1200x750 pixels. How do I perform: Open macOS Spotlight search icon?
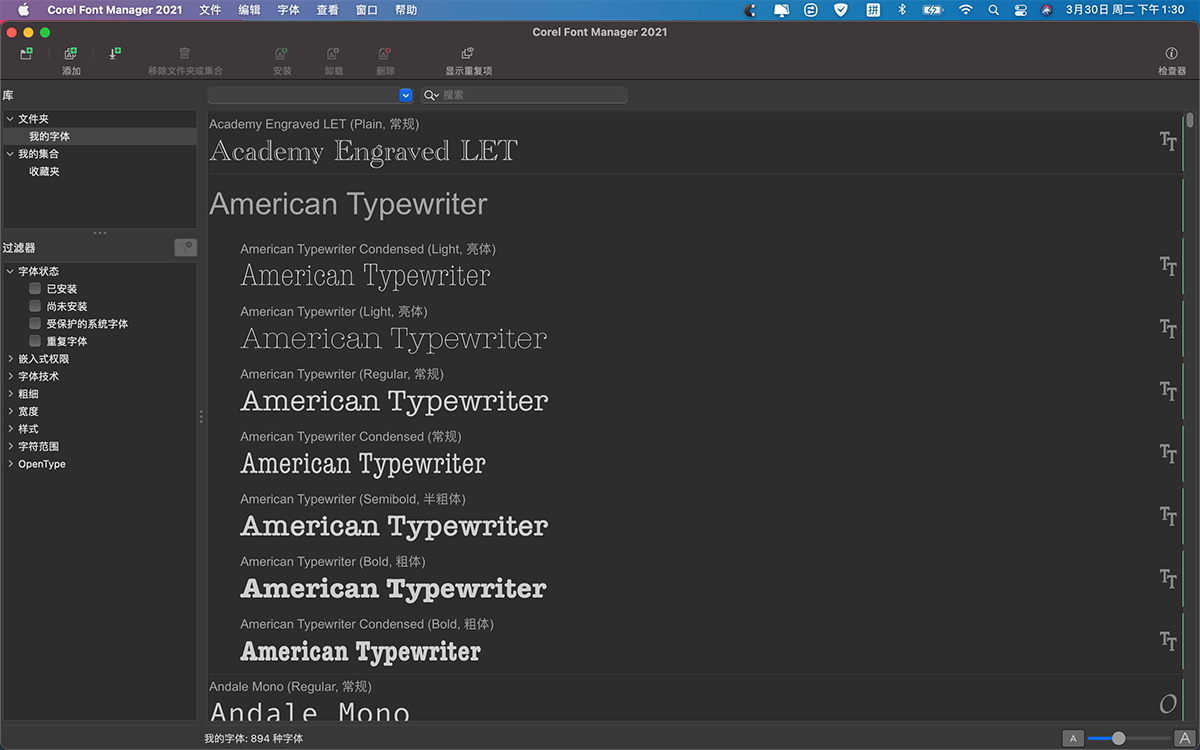[993, 9]
